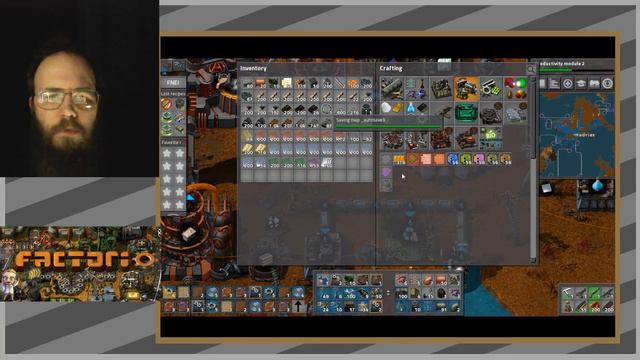Viewport: 640px width, 360px height.
Task: Click the first favorite star slot
Action: (x=167, y=153)
